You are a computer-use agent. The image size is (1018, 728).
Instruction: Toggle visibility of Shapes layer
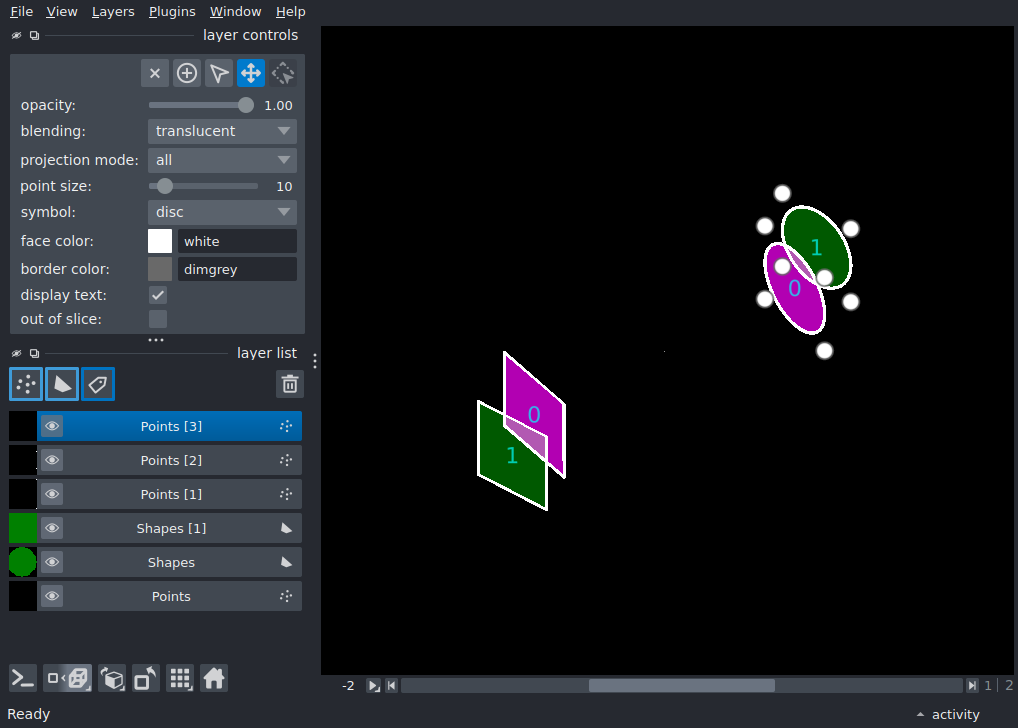[x=52, y=562]
